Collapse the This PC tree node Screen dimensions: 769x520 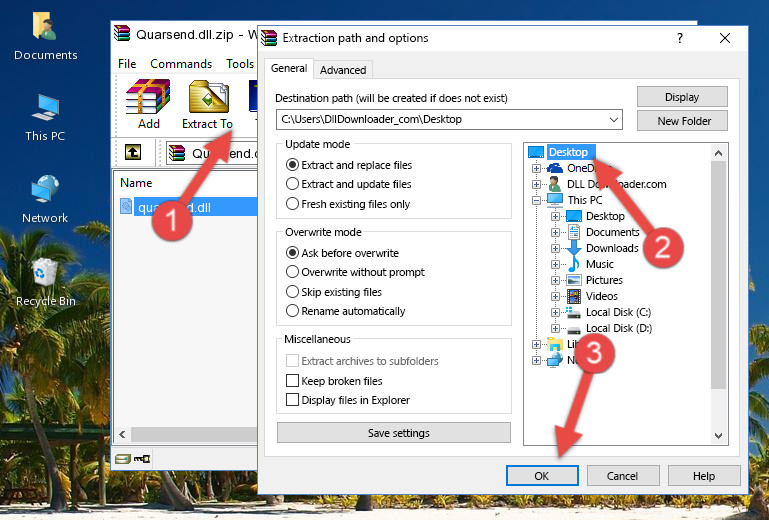click(x=536, y=200)
